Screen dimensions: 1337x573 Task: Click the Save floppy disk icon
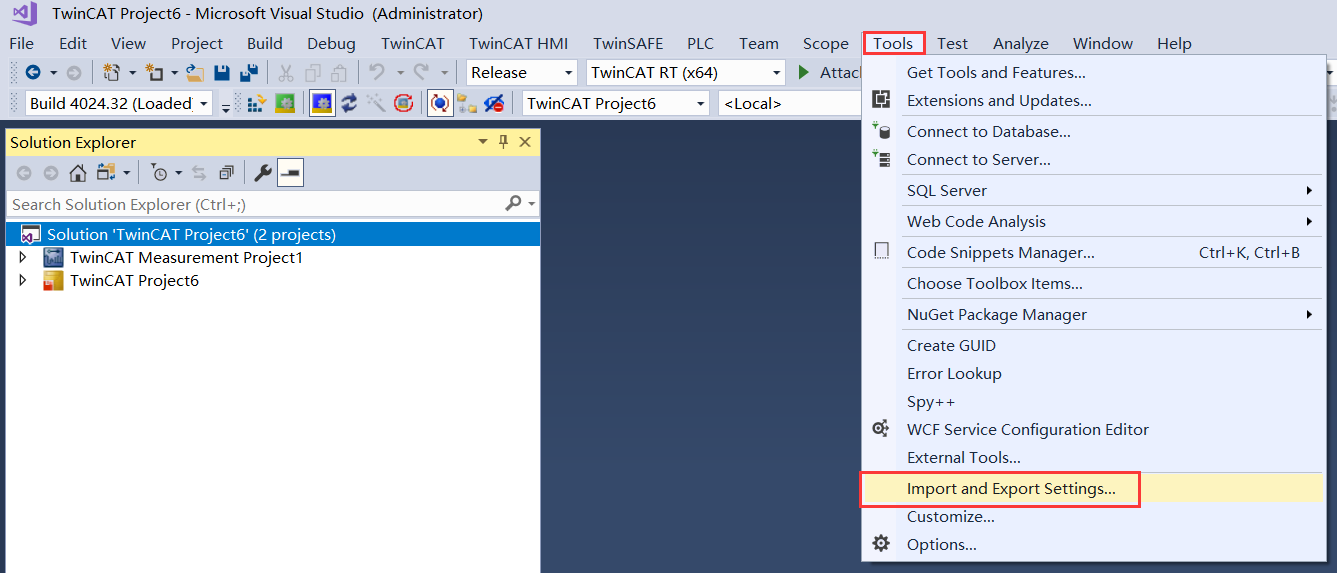222,72
